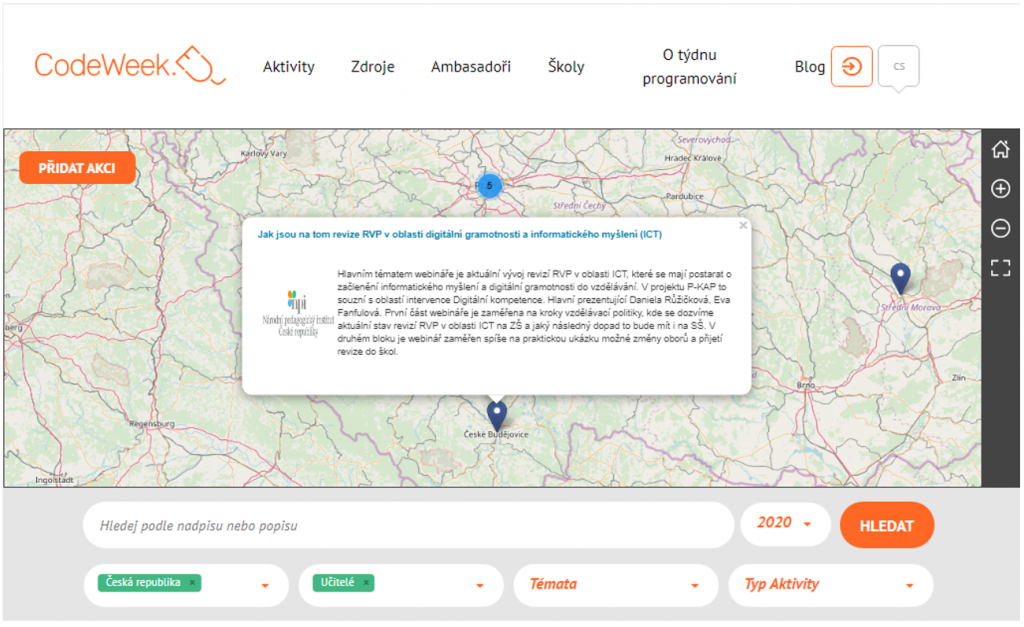The width and height of the screenshot is (1024, 627).
Task: Click PŘIDAT AKCI to add an event
Action: [x=77, y=168]
